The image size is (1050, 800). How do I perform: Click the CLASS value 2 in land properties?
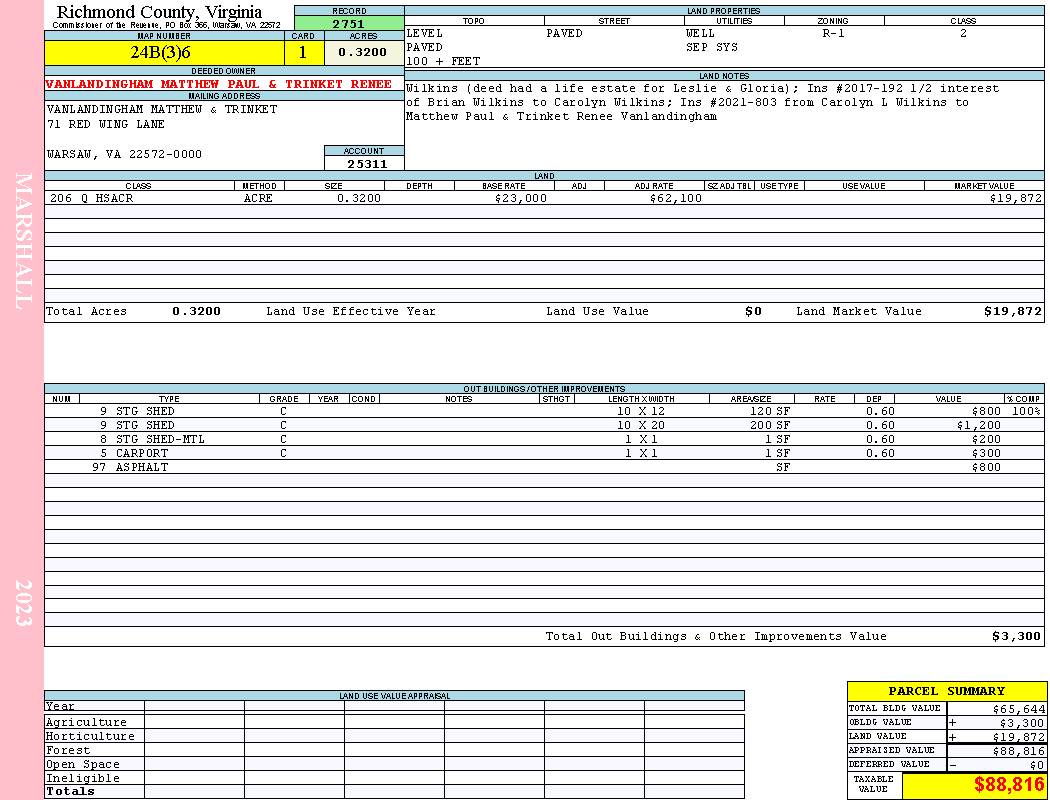[x=963, y=33]
